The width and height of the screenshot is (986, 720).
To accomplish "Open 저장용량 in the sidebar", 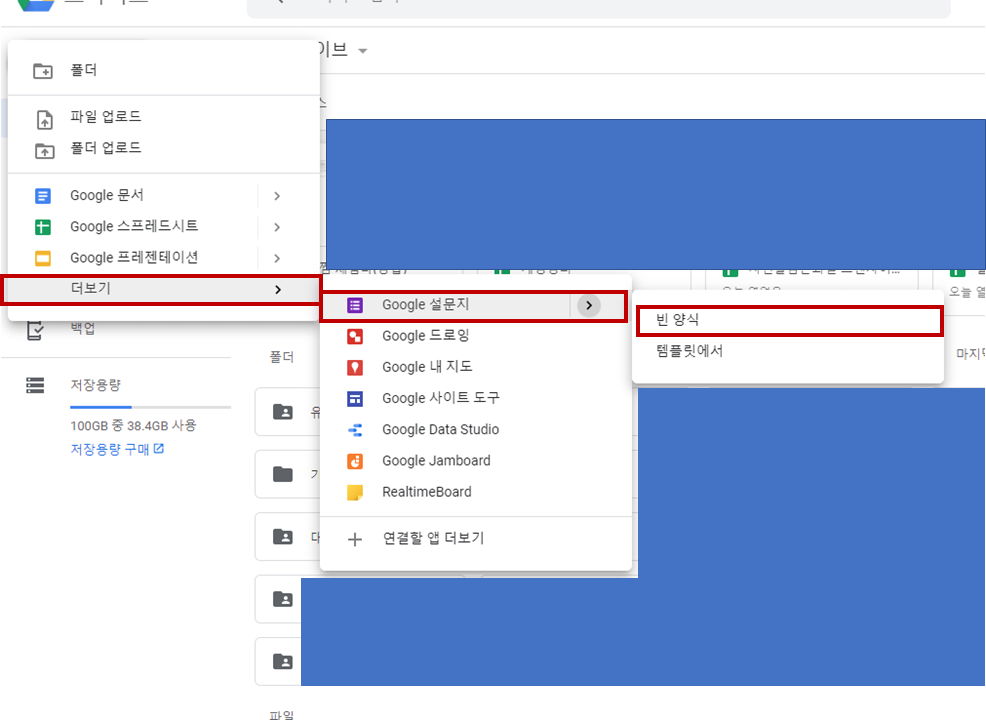I will (95, 385).
